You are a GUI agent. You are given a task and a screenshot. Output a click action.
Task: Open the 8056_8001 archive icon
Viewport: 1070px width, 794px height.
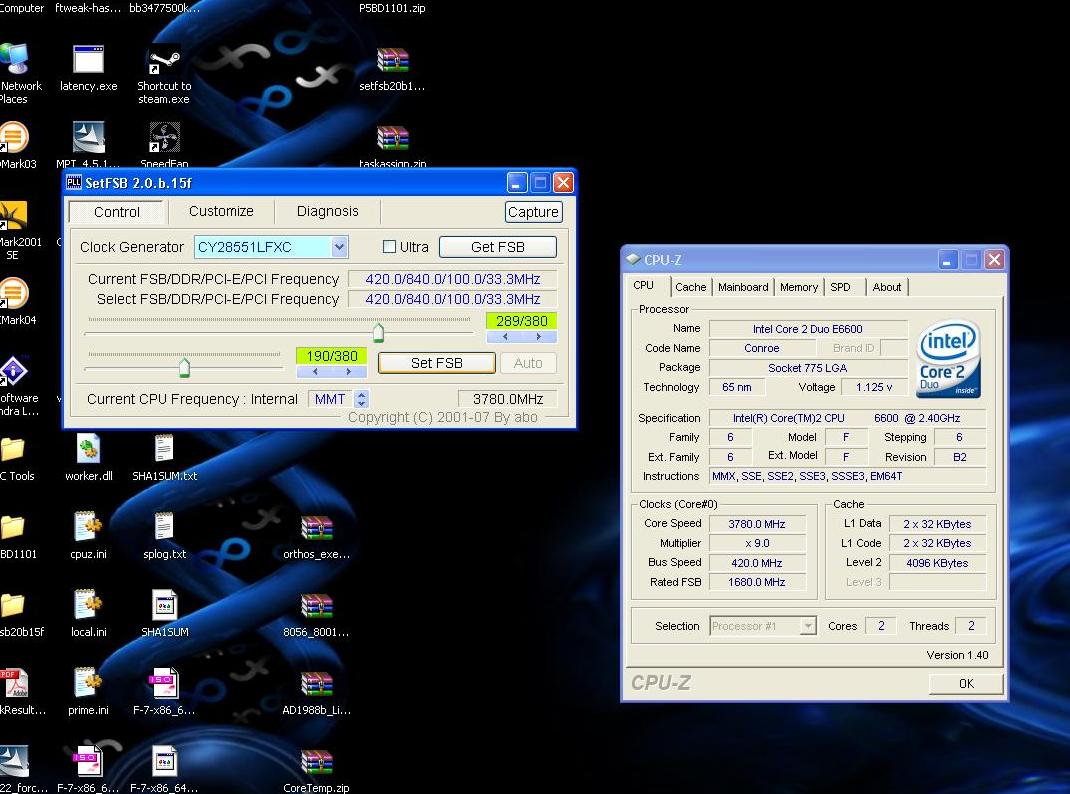(317, 606)
